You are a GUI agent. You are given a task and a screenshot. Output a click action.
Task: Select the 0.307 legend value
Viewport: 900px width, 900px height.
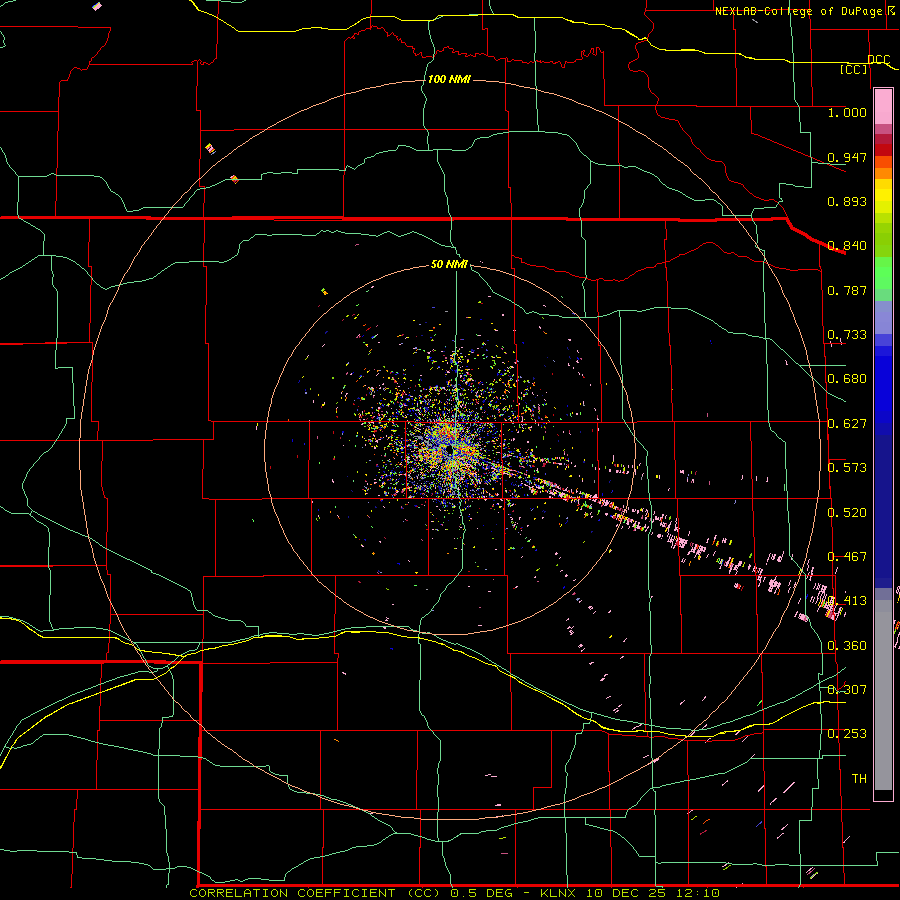[847, 689]
